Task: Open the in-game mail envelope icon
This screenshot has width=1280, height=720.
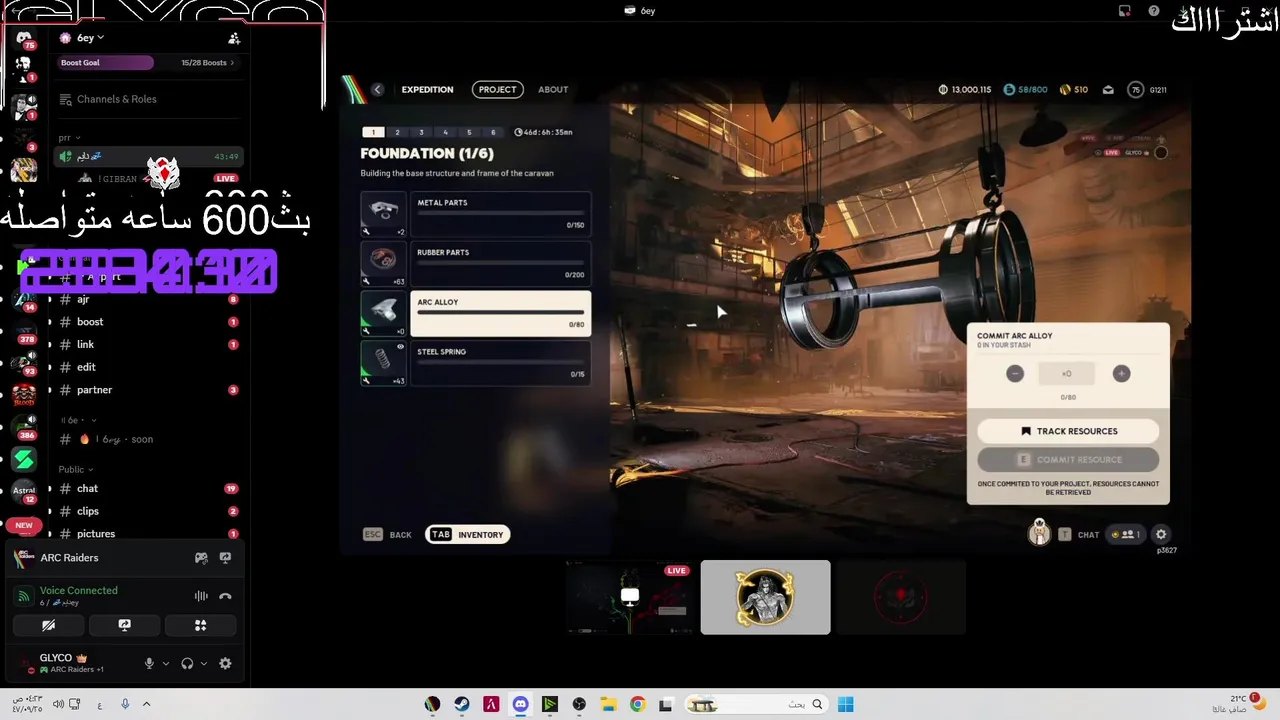Action: point(1108,90)
